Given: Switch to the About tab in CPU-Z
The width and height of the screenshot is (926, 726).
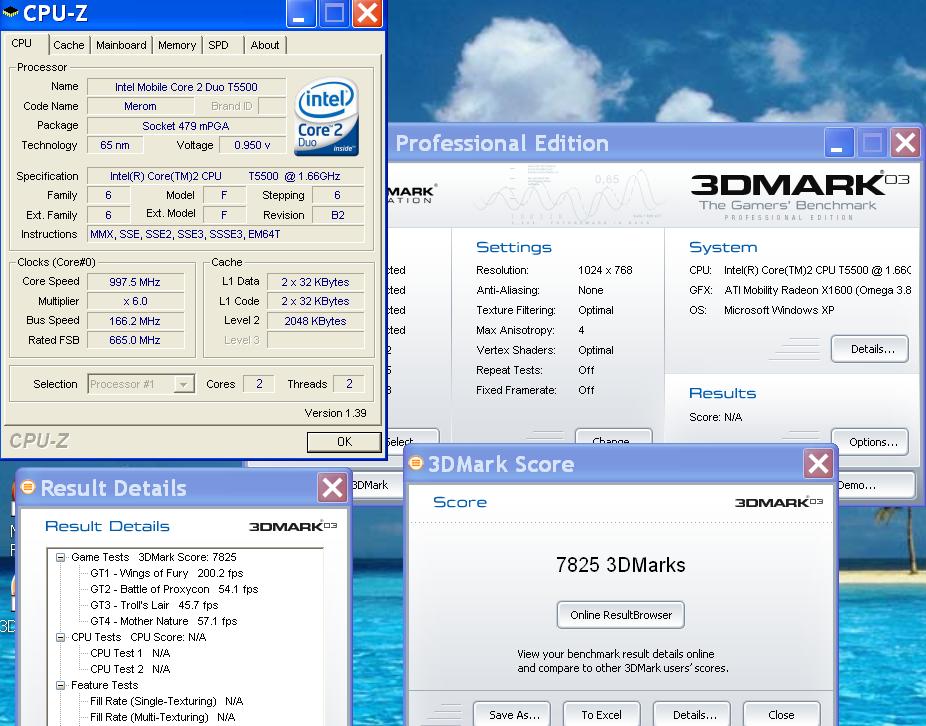Looking at the screenshot, I should (x=265, y=45).
